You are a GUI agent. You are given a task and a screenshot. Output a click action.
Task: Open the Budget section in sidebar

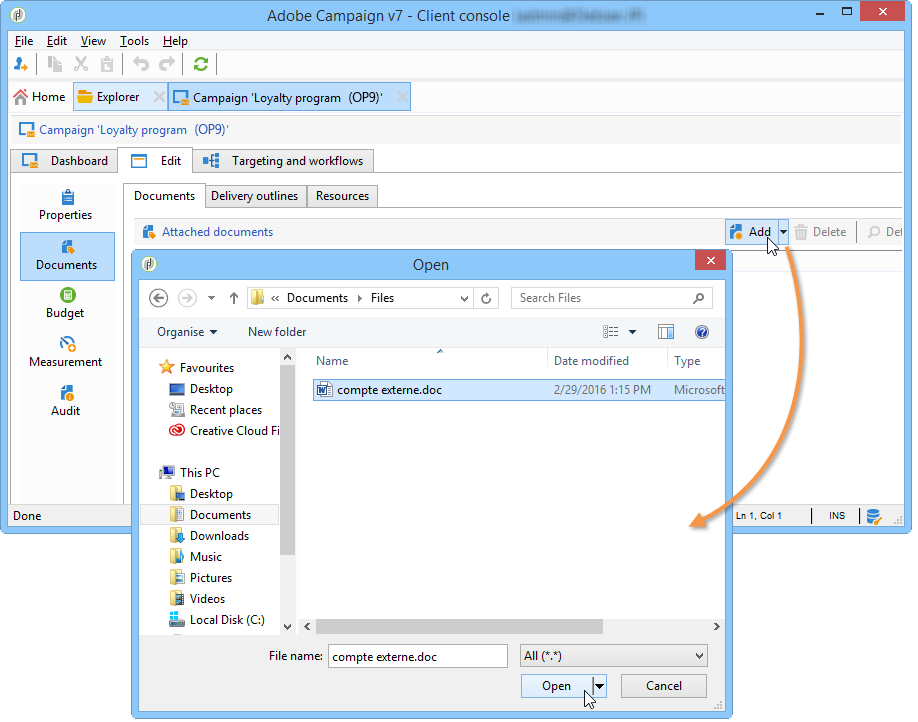click(65, 303)
